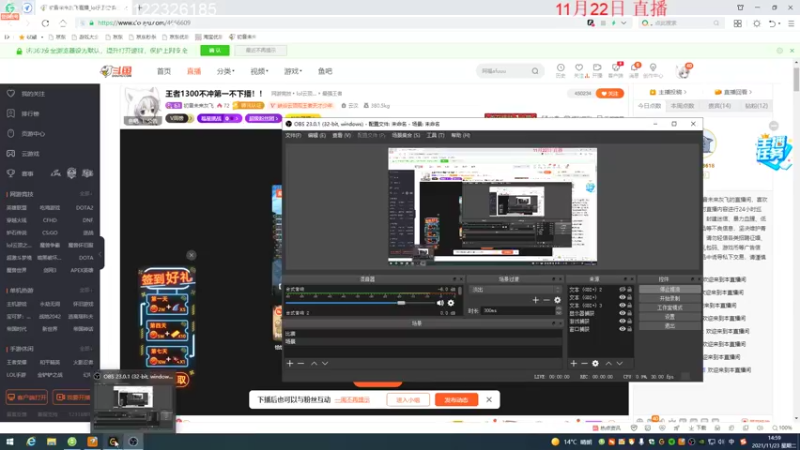Image resolution: width=800 pixels, height=450 pixels.
Task: Expand 全部 next to 手游休闲 section
Action: point(86,349)
